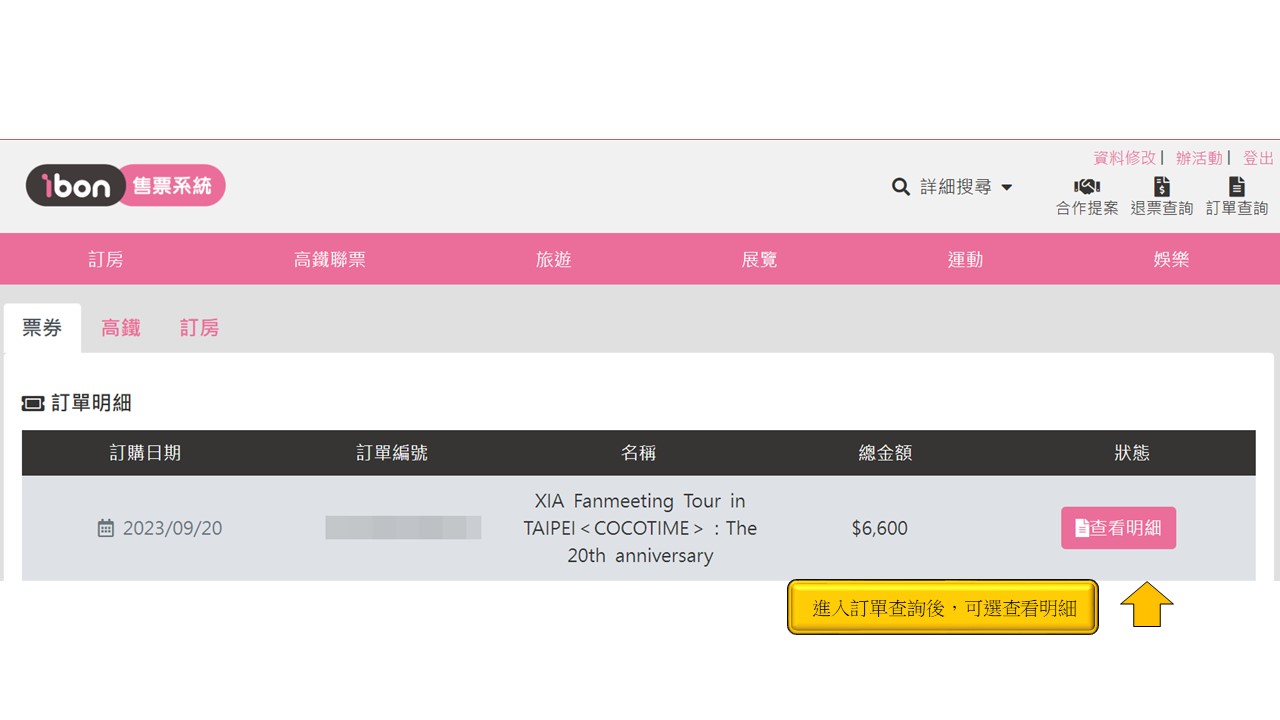Click the search magnifier icon
This screenshot has width=1280, height=720.
click(901, 187)
